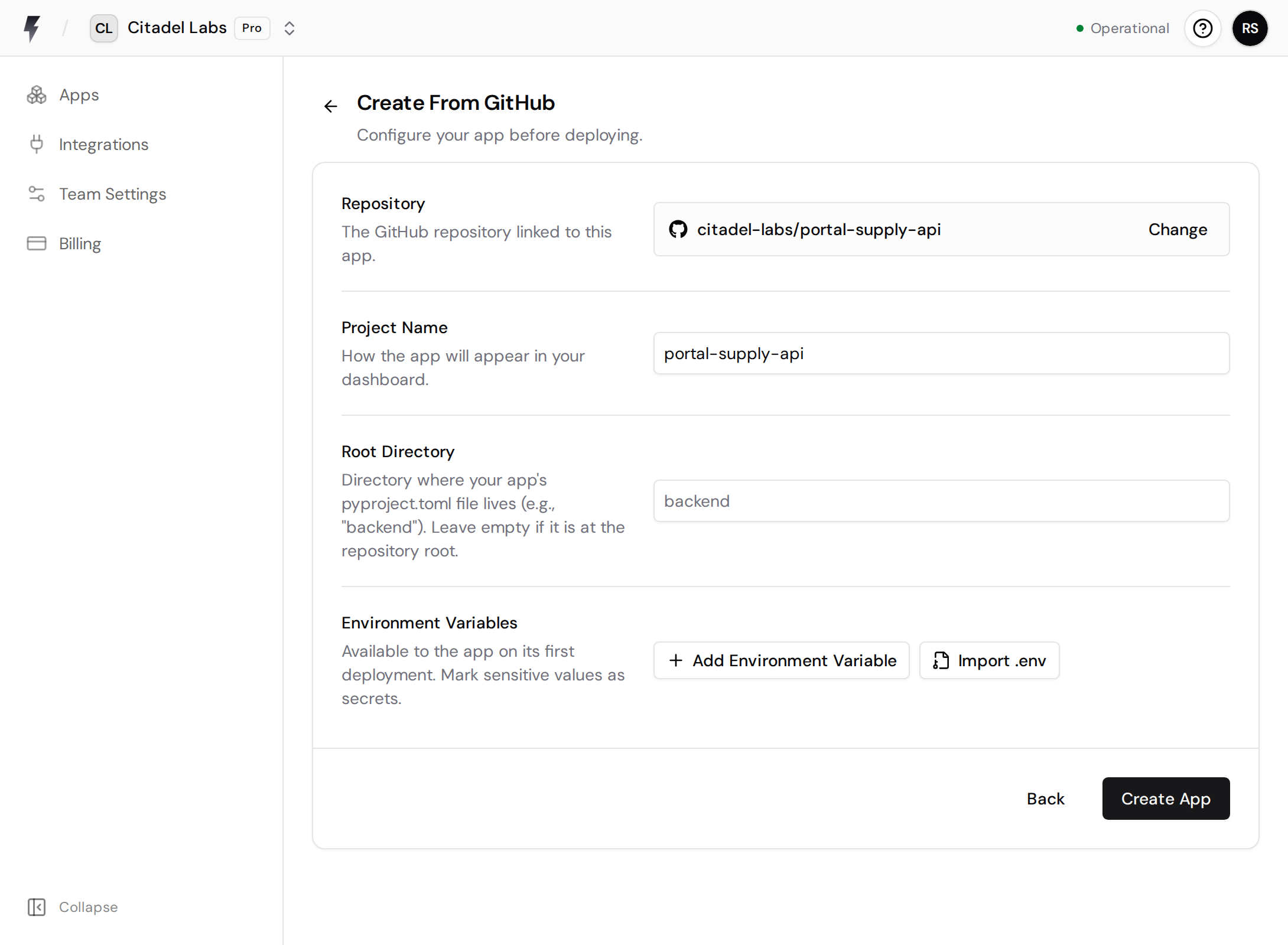
Task: Click the Back button at form bottom
Action: coord(1045,799)
